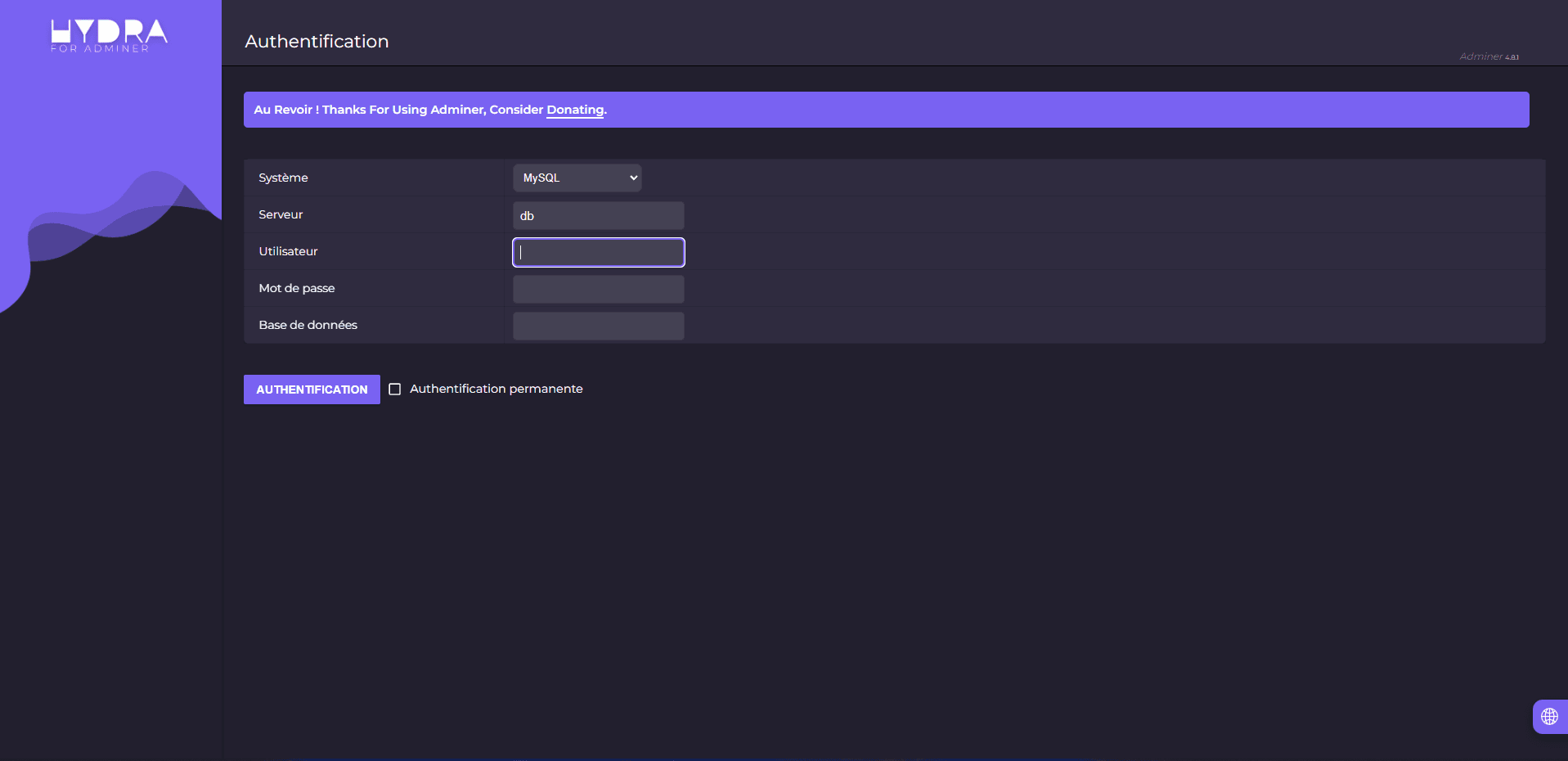Click the Hydra for Adminer logo
This screenshot has width=1568, height=761.
(109, 35)
